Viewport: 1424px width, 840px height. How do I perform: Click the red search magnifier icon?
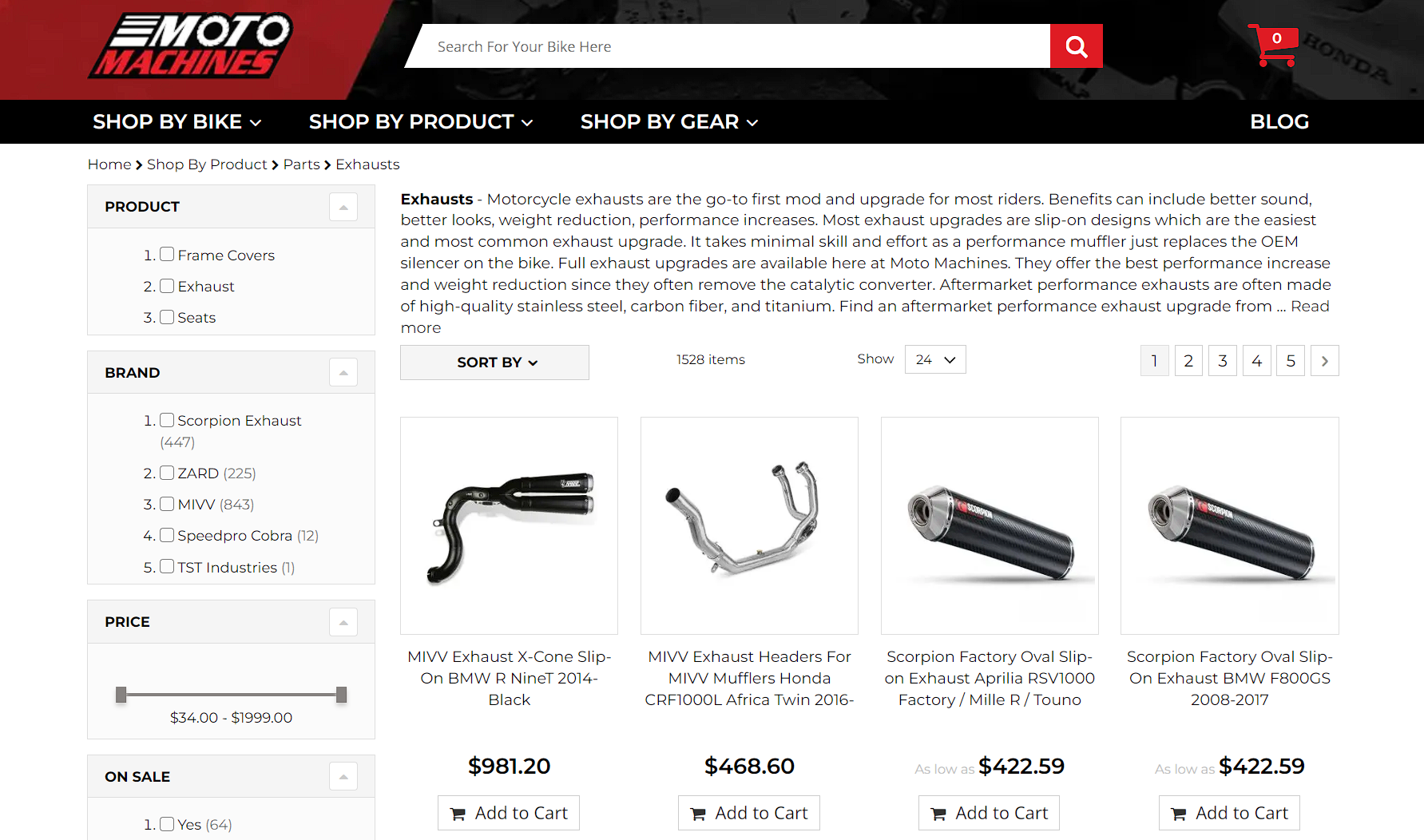(x=1076, y=46)
